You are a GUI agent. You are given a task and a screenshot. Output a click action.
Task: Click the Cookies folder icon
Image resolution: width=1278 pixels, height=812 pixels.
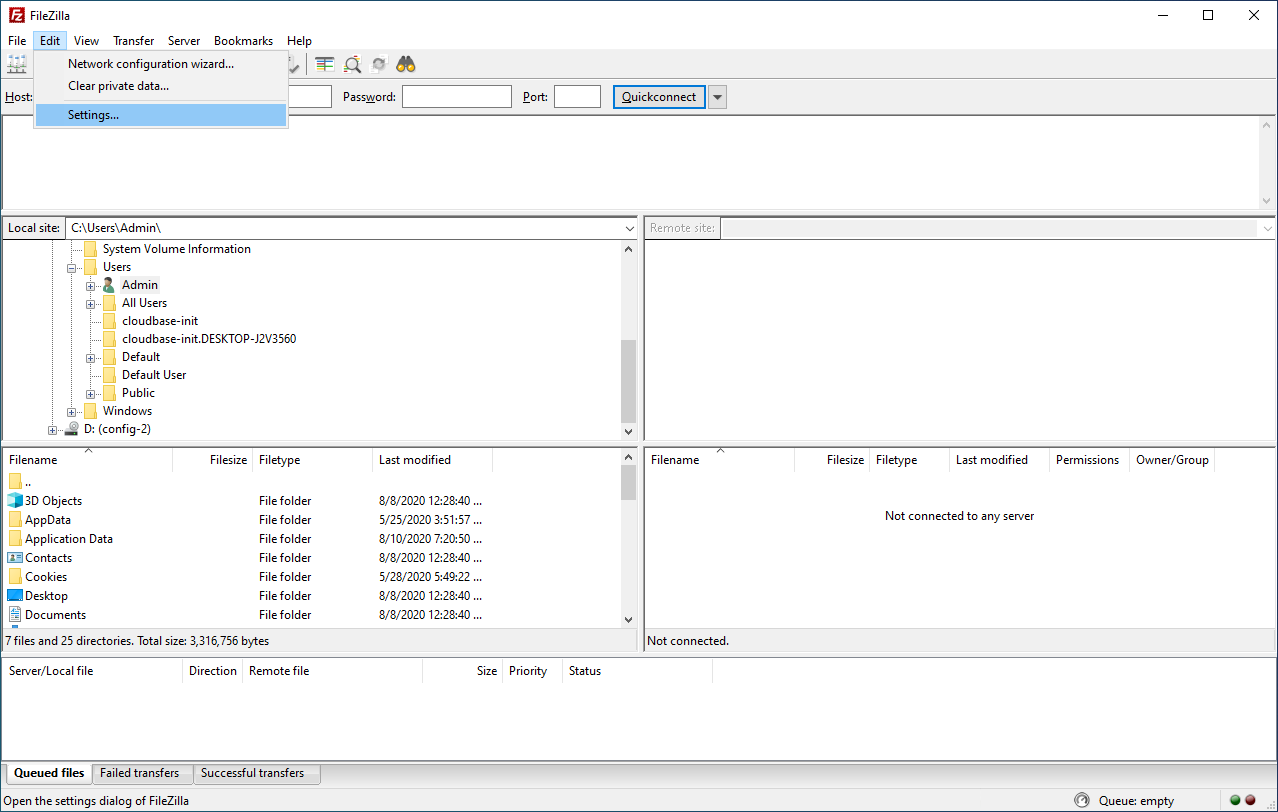pos(15,577)
